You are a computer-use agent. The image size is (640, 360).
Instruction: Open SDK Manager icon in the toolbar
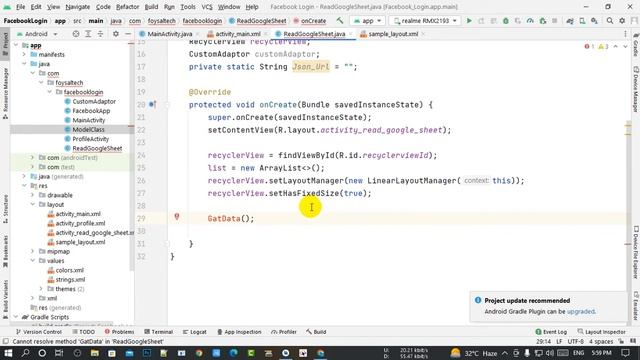tap(594, 21)
